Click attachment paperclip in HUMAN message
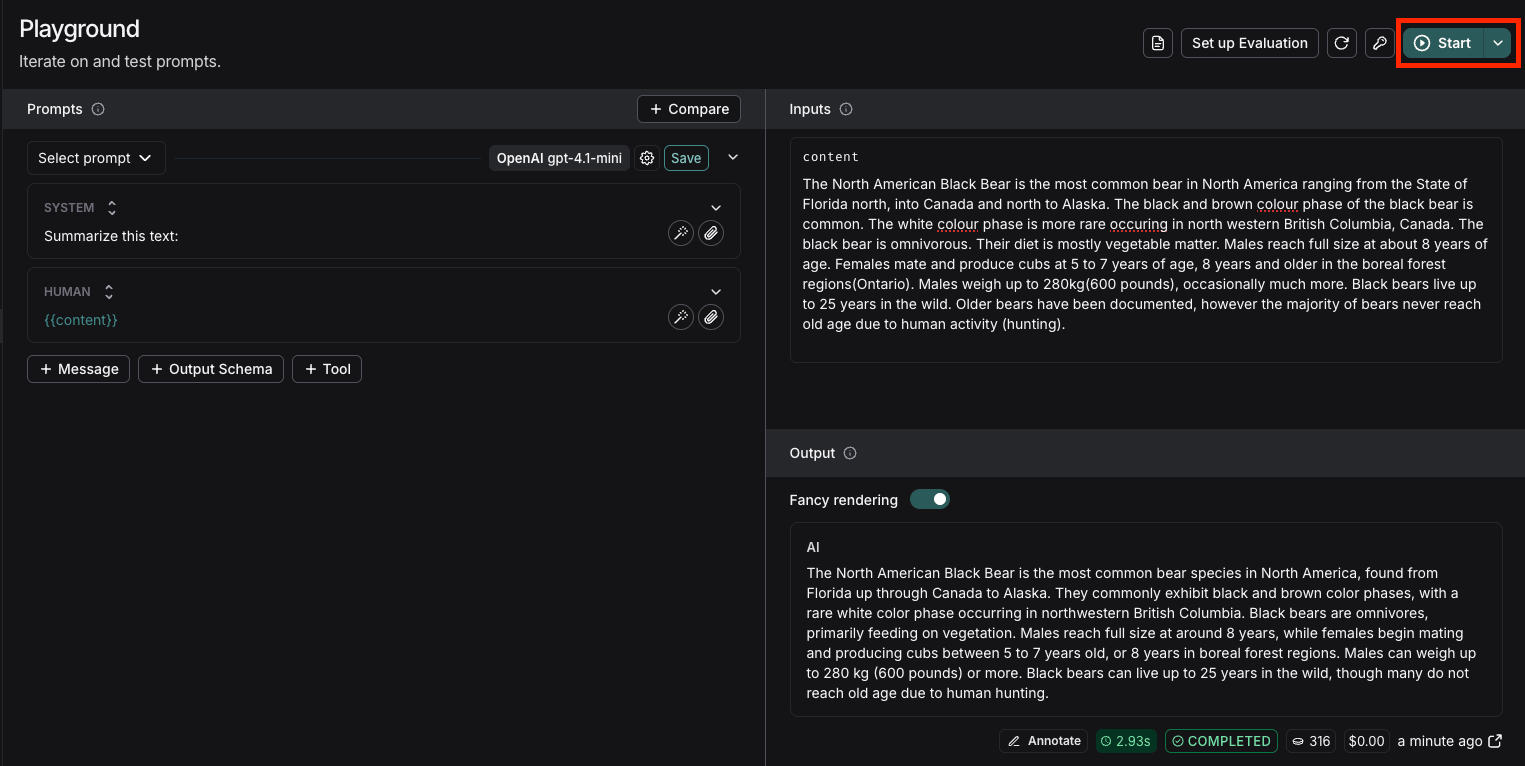Screen dimensions: 1525x766 711,317
